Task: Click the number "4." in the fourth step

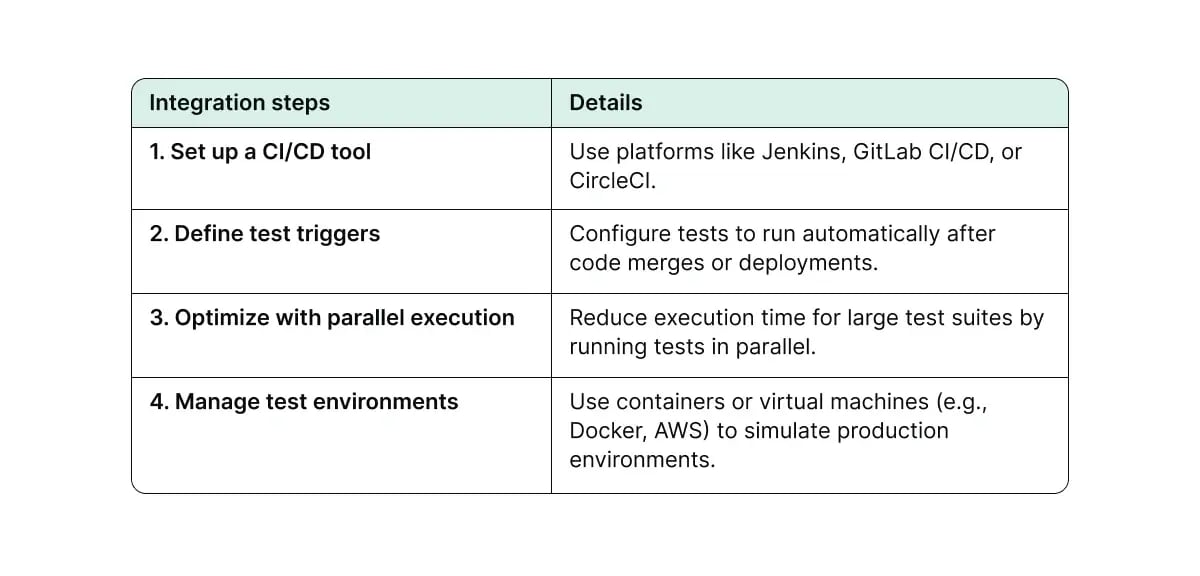Action: [x=159, y=402]
